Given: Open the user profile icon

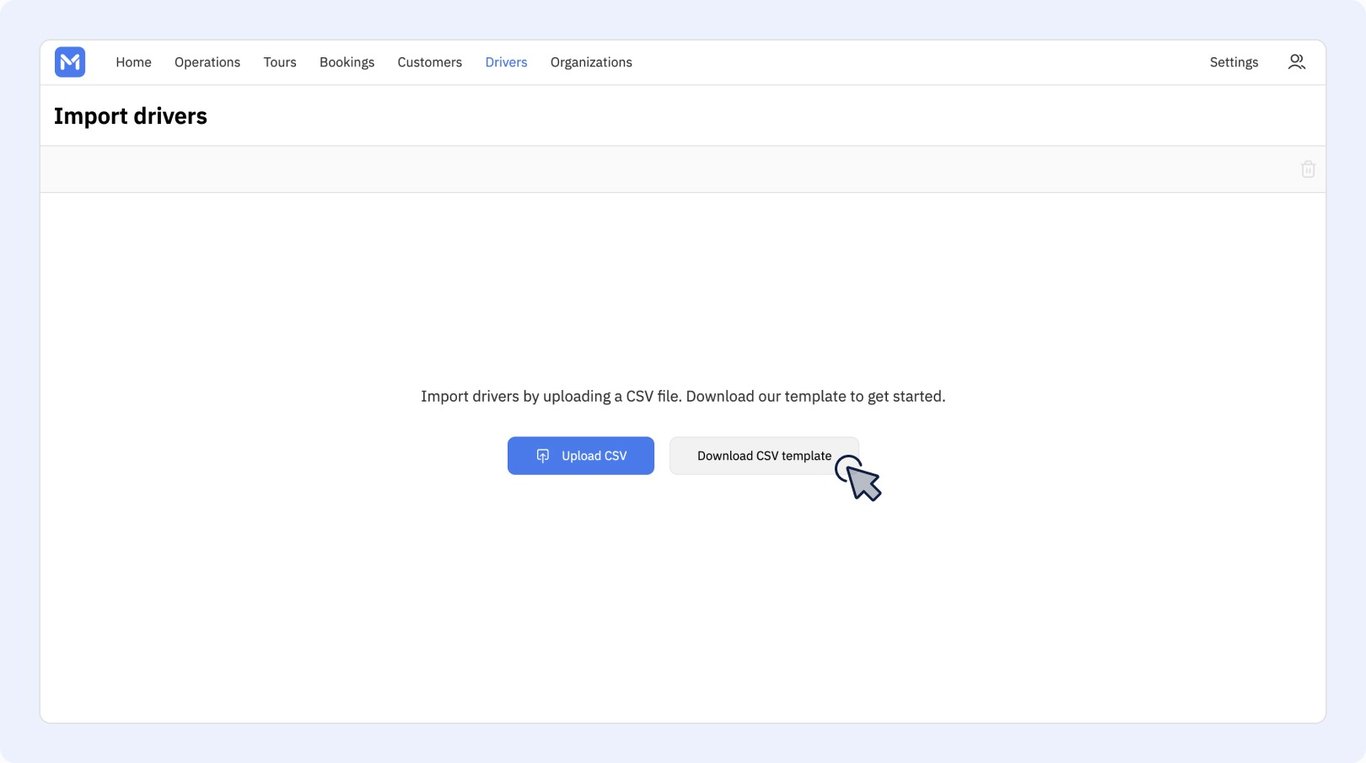Looking at the screenshot, I should 1296,62.
